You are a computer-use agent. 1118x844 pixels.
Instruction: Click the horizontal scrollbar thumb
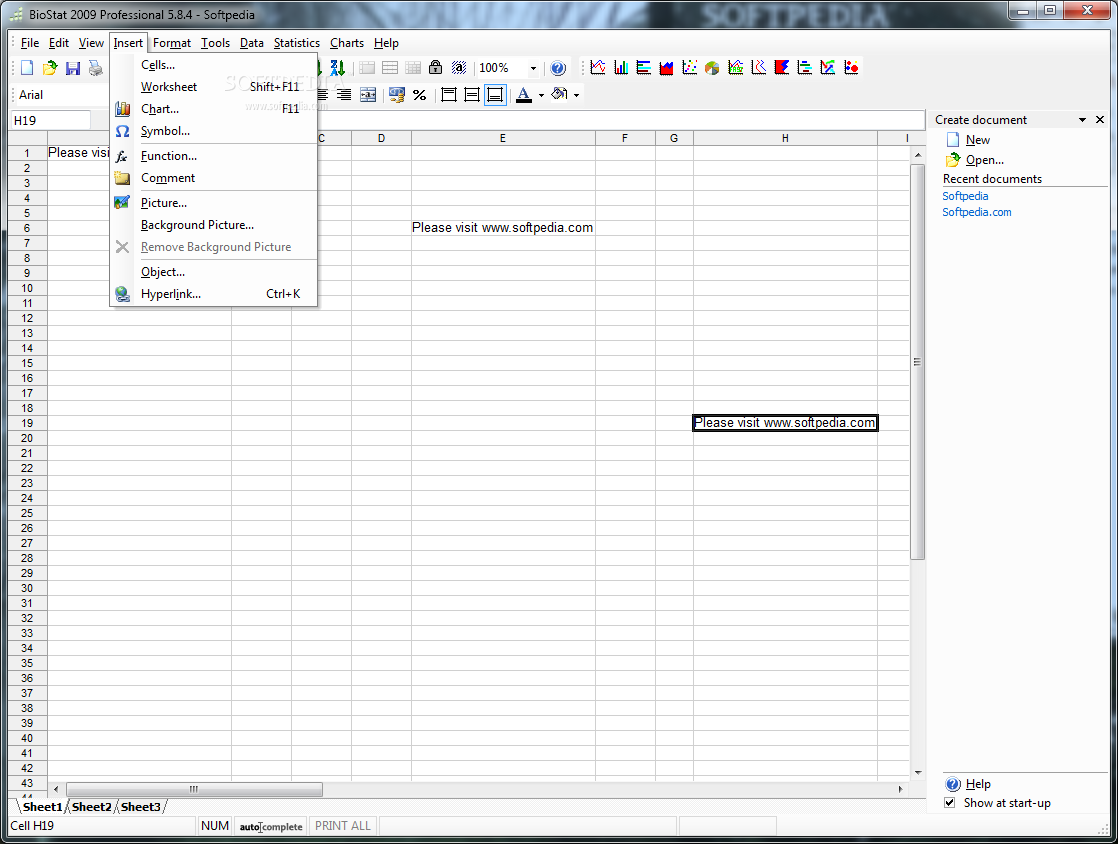194,789
